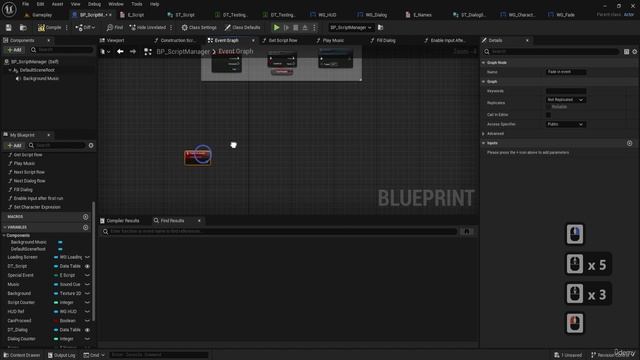Viewport: 640px width, 360px height.
Task: Click the Find toolbar button
Action: (115, 28)
